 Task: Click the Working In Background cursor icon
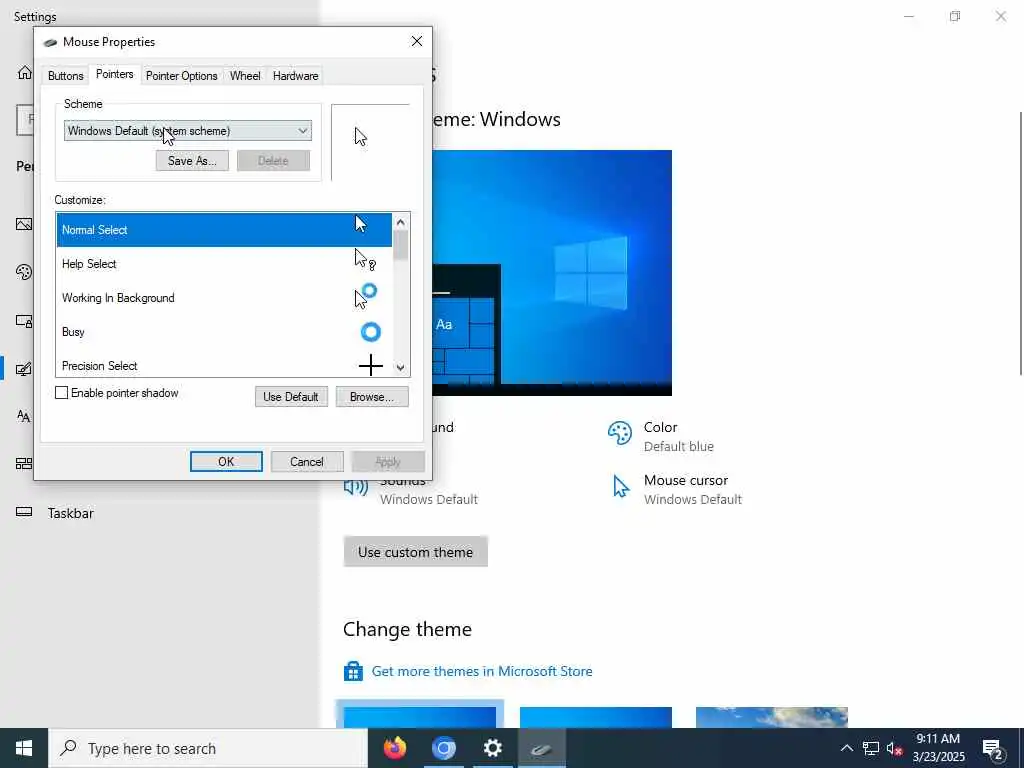click(x=366, y=296)
